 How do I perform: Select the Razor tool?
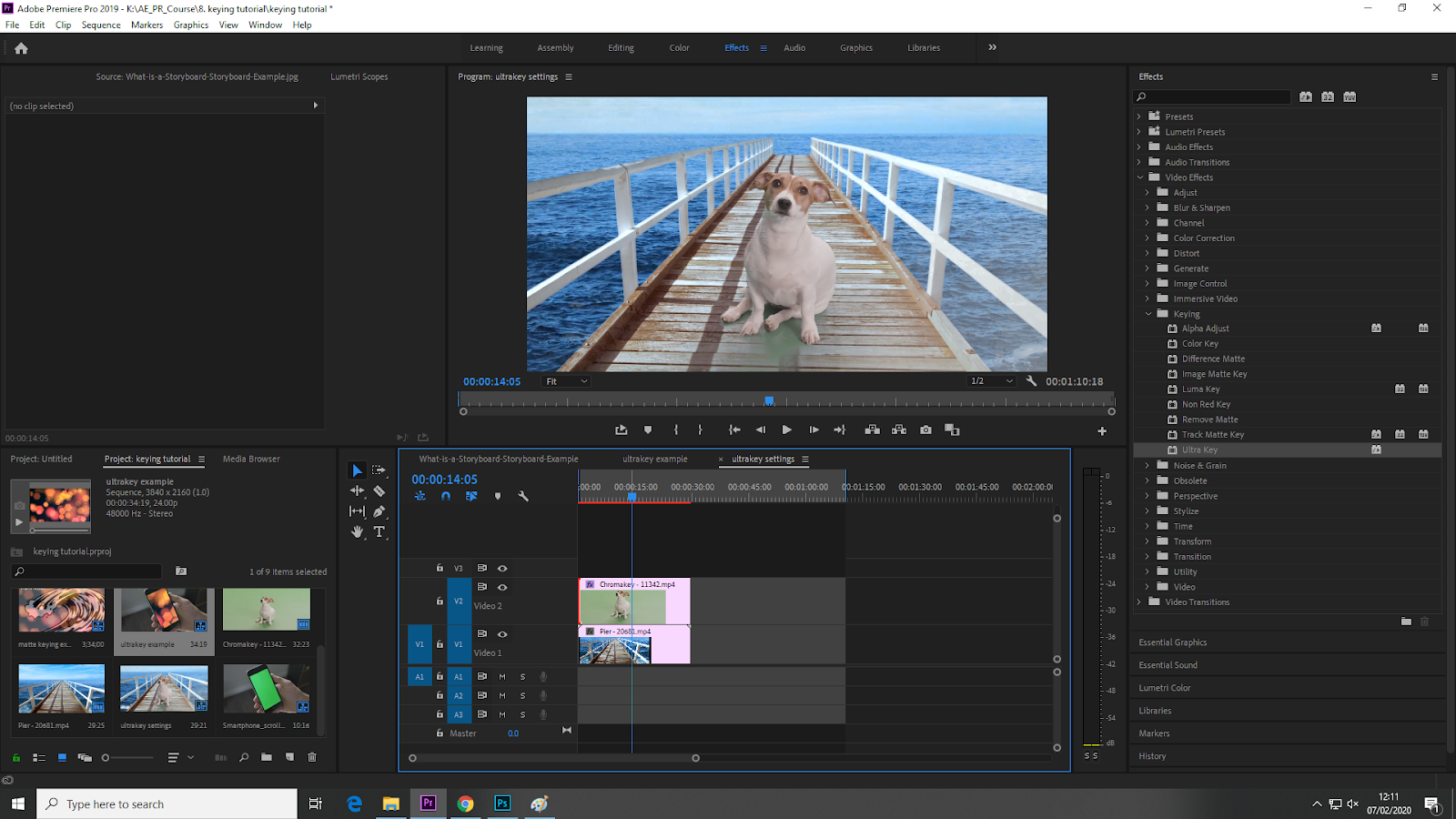tap(379, 490)
